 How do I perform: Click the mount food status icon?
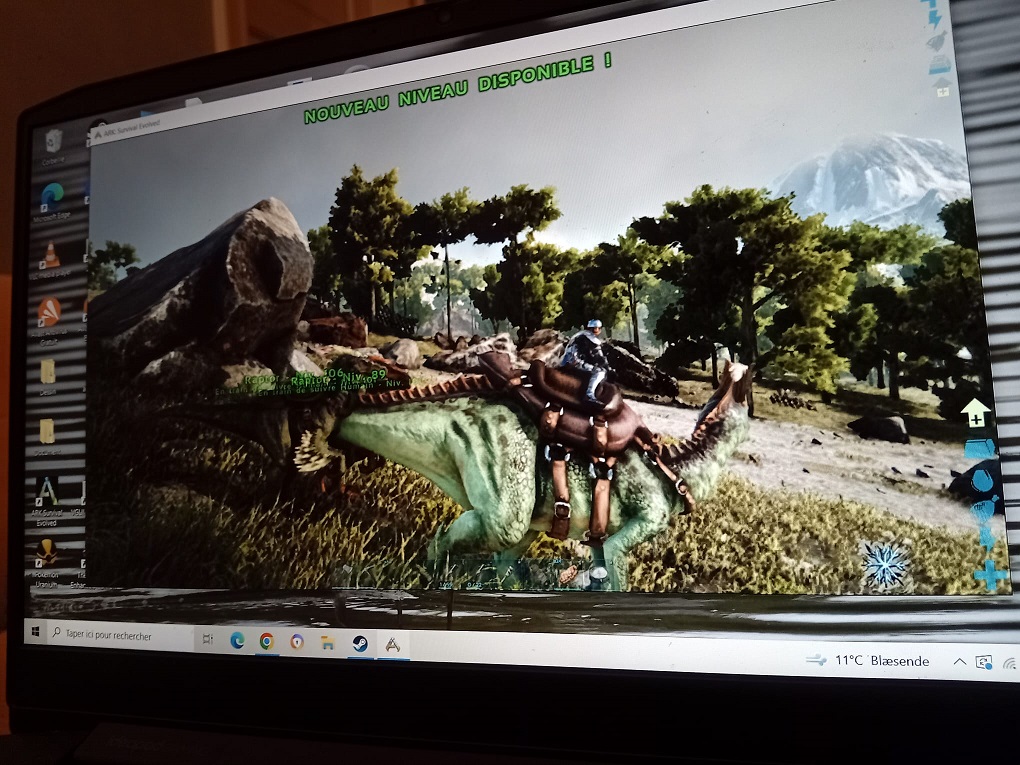tap(936, 41)
